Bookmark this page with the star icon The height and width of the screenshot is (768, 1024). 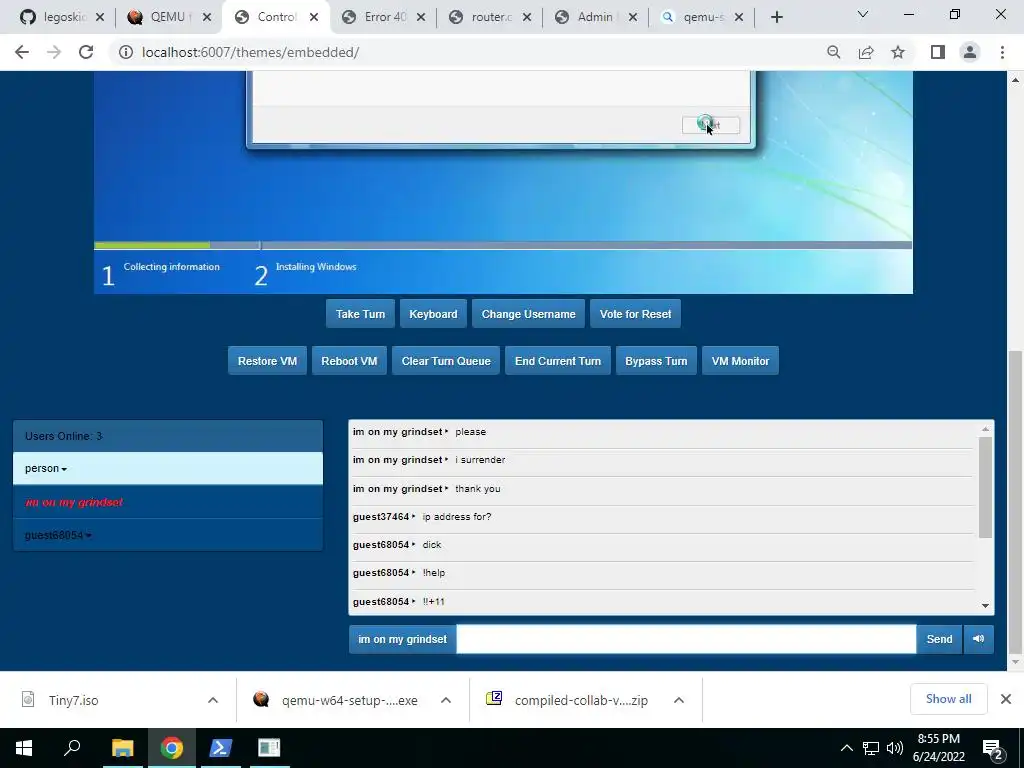tap(898, 52)
